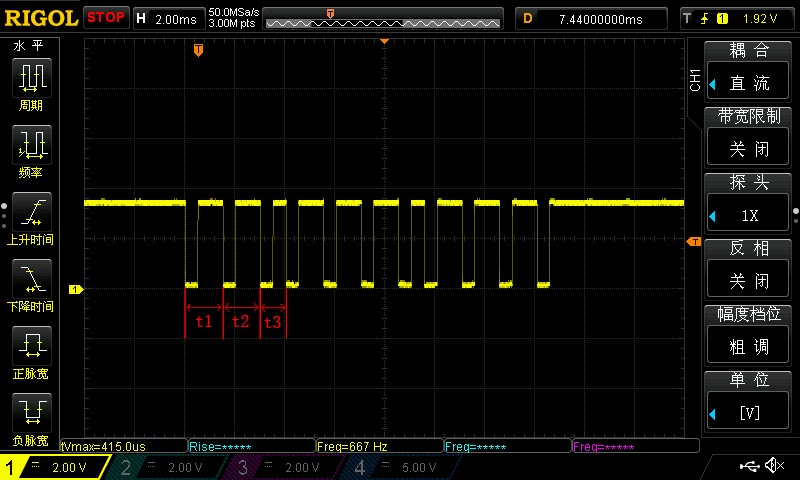Screen dimensions: 800x480
Task: Select channel 1 tab with 2.00 V
Action: coord(53,467)
